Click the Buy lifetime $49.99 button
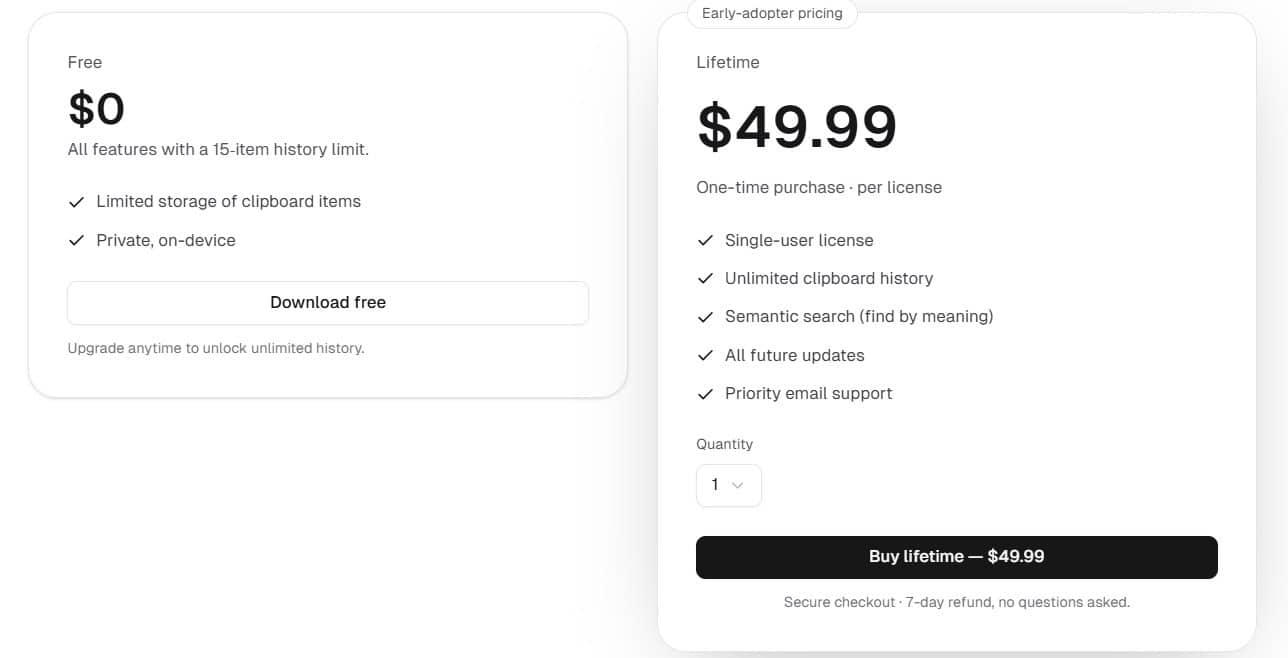This screenshot has width=1288, height=658. 956,557
